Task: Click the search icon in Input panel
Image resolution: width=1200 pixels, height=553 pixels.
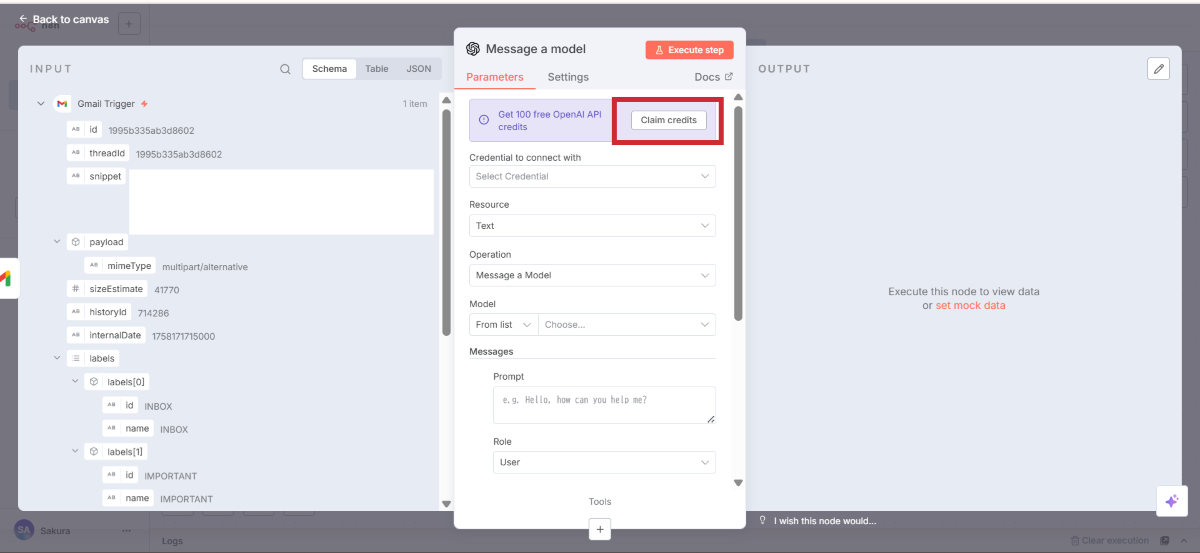Action: 285,69
